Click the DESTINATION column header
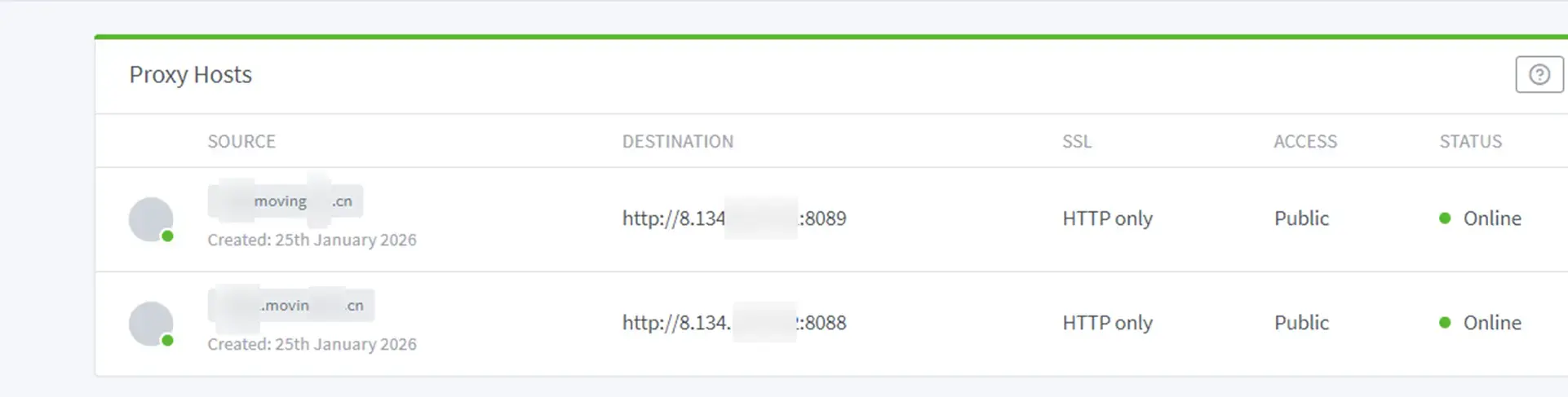 677,142
